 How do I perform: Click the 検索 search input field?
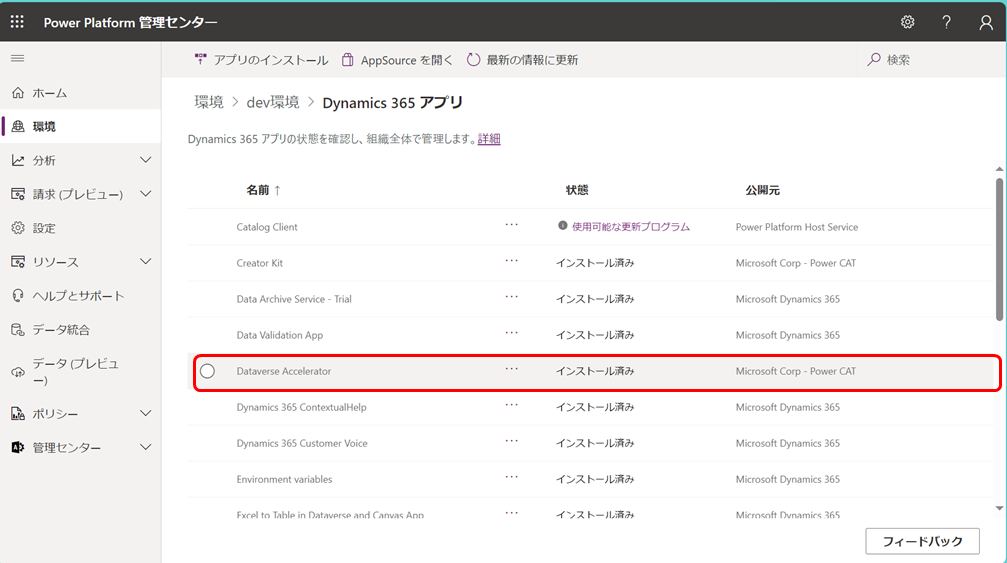[x=931, y=60]
